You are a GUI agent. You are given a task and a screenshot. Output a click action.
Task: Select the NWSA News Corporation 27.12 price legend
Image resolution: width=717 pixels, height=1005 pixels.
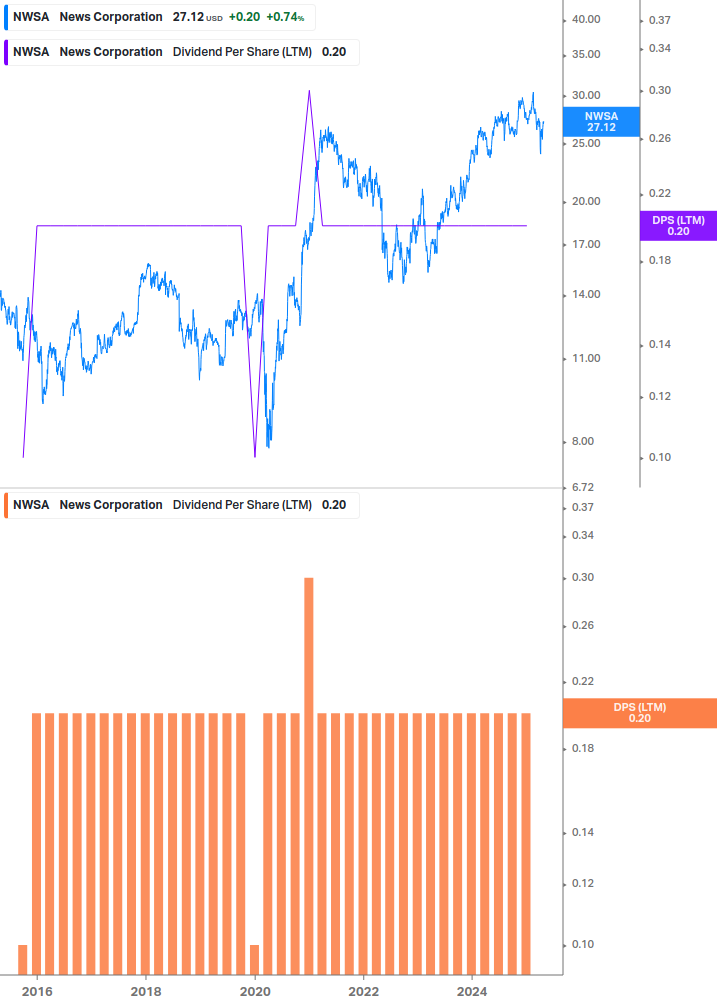pos(160,17)
